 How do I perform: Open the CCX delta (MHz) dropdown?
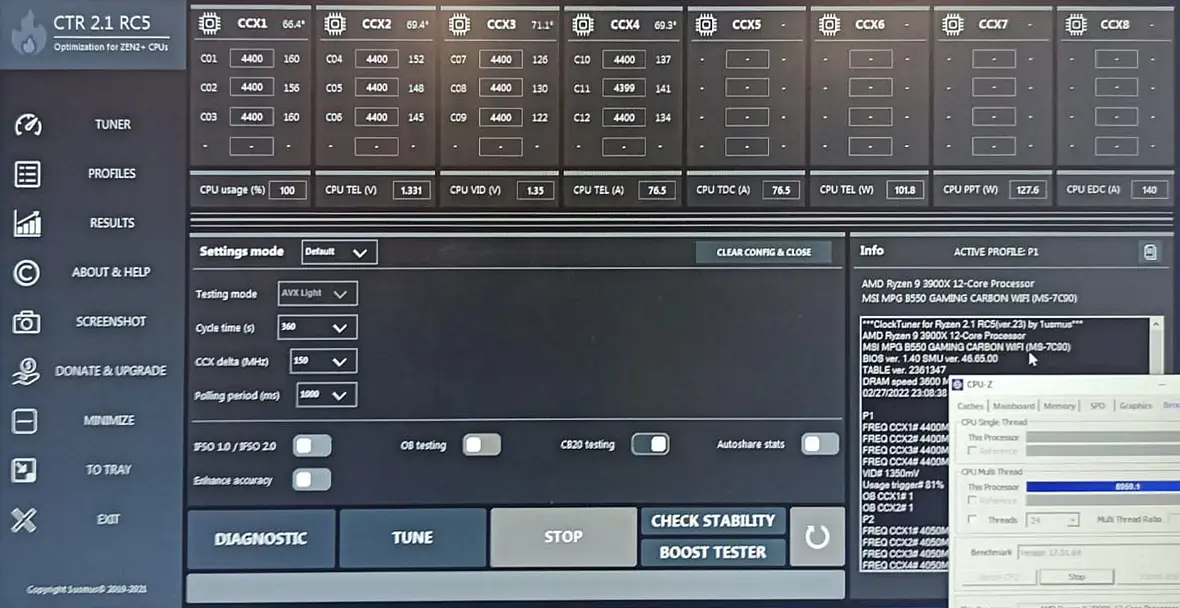[x=324, y=361]
